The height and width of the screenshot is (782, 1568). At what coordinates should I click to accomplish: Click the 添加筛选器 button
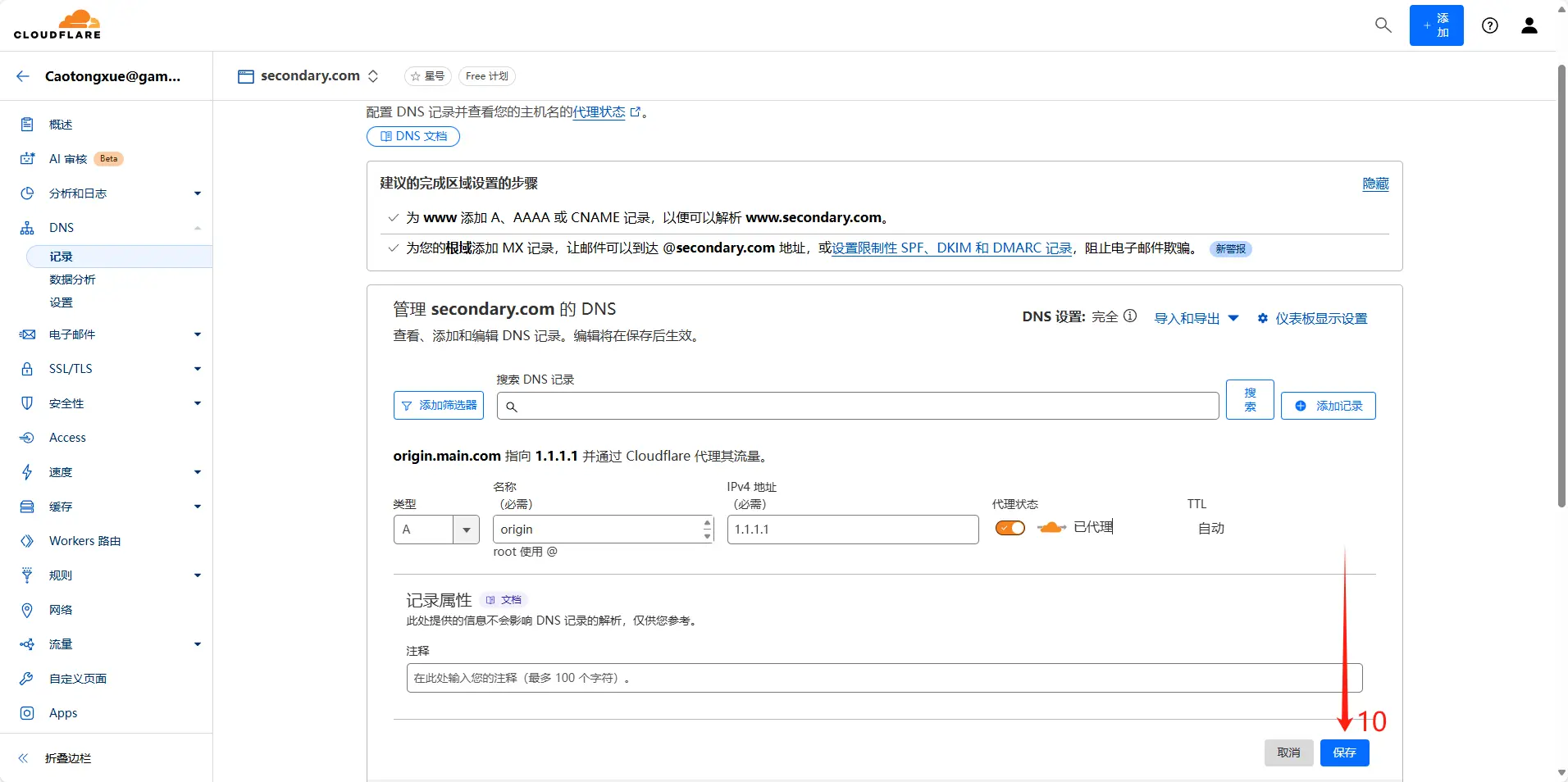click(x=439, y=406)
